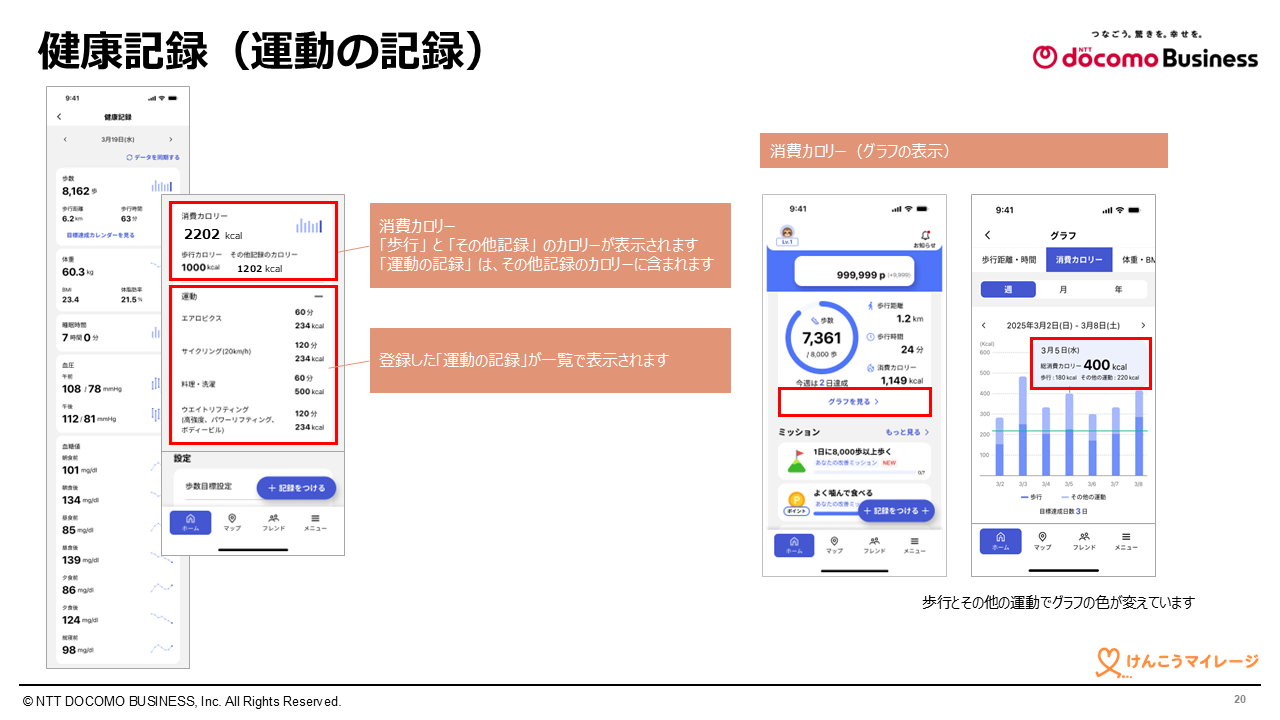Click the グラフを見る link
The image size is (1280, 720).
853,401
